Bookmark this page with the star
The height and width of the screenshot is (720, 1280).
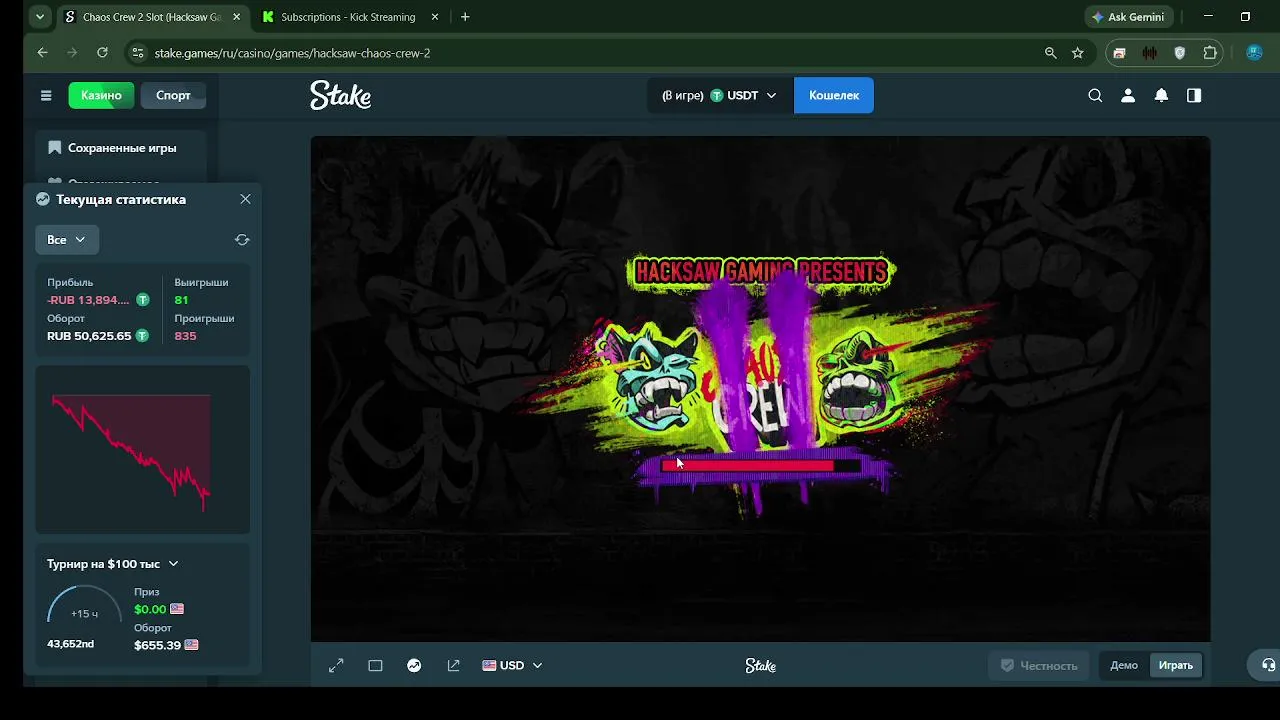(1077, 53)
